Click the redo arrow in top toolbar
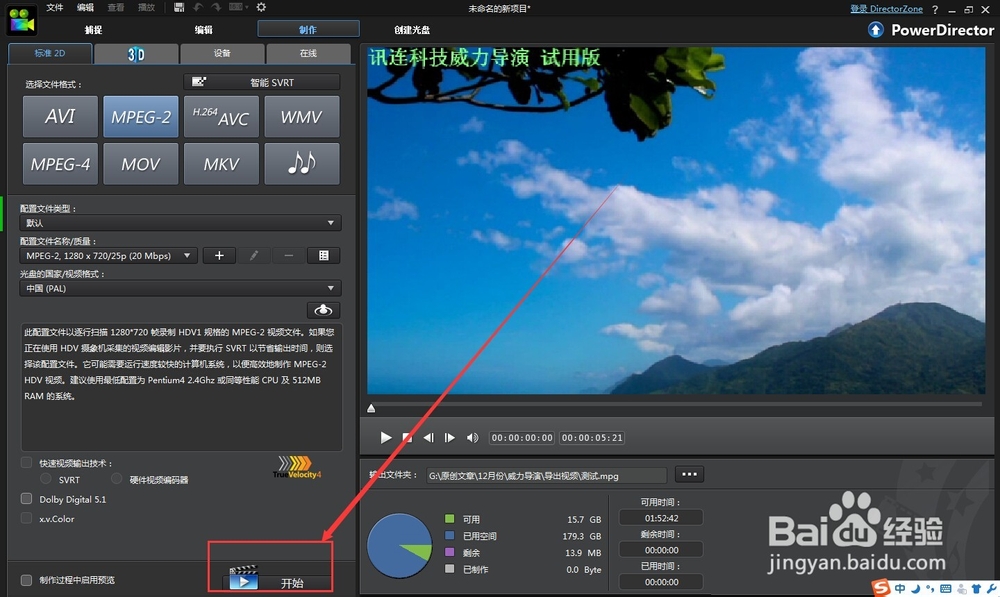The height and width of the screenshot is (597, 1000). [216, 7]
